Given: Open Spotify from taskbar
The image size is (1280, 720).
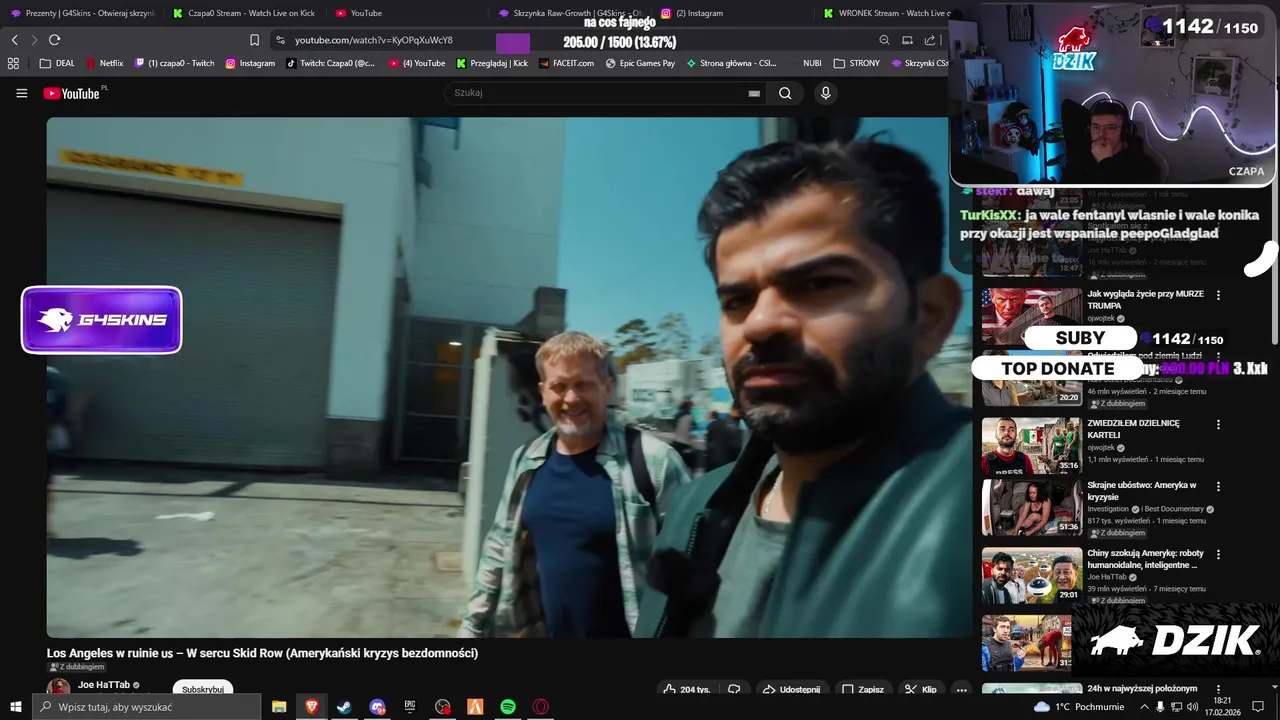Looking at the screenshot, I should click(508, 707).
